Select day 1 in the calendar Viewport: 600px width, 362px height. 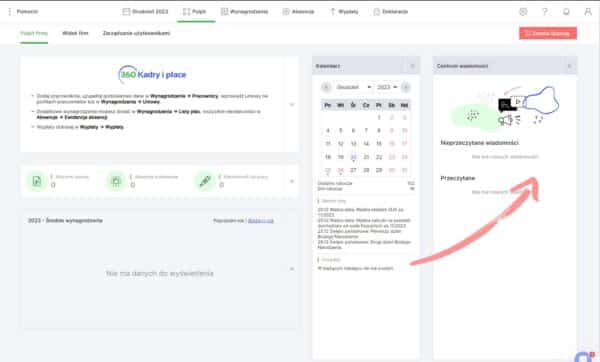[x=379, y=117]
